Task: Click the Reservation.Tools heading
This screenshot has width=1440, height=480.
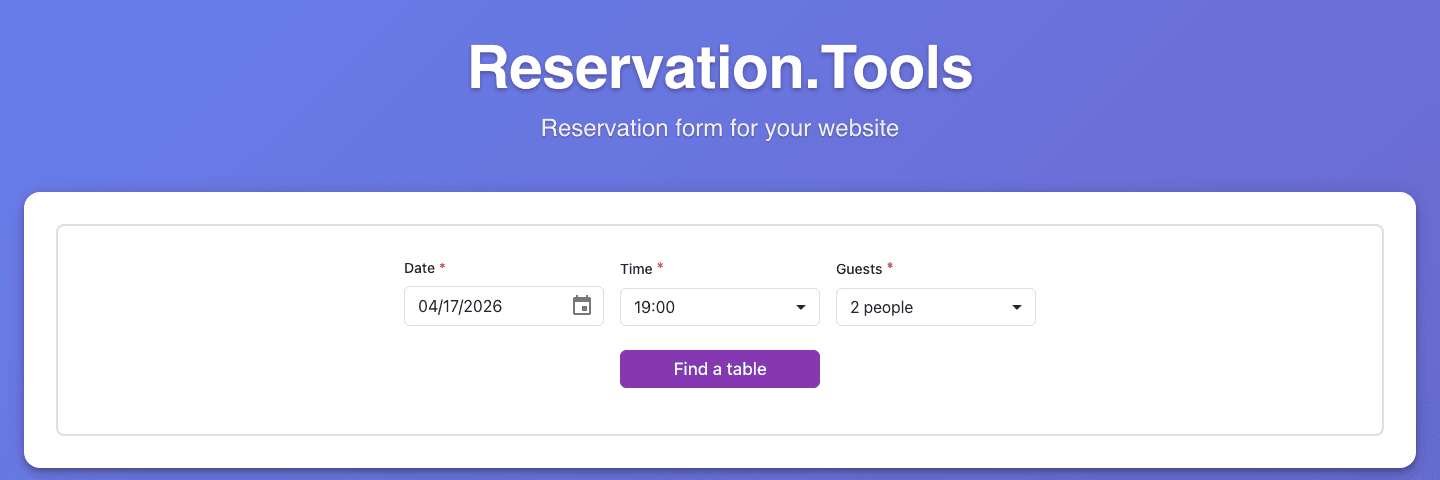Action: 720,68
